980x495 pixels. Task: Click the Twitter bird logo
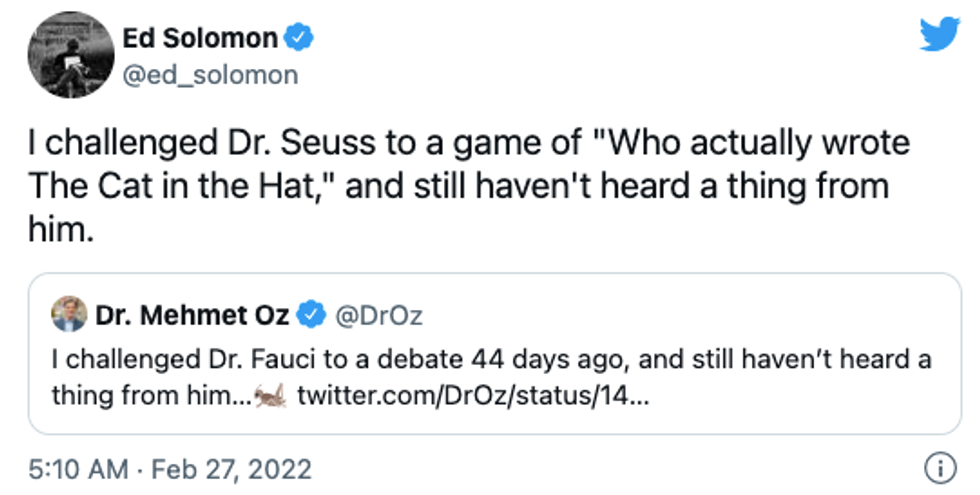(939, 36)
